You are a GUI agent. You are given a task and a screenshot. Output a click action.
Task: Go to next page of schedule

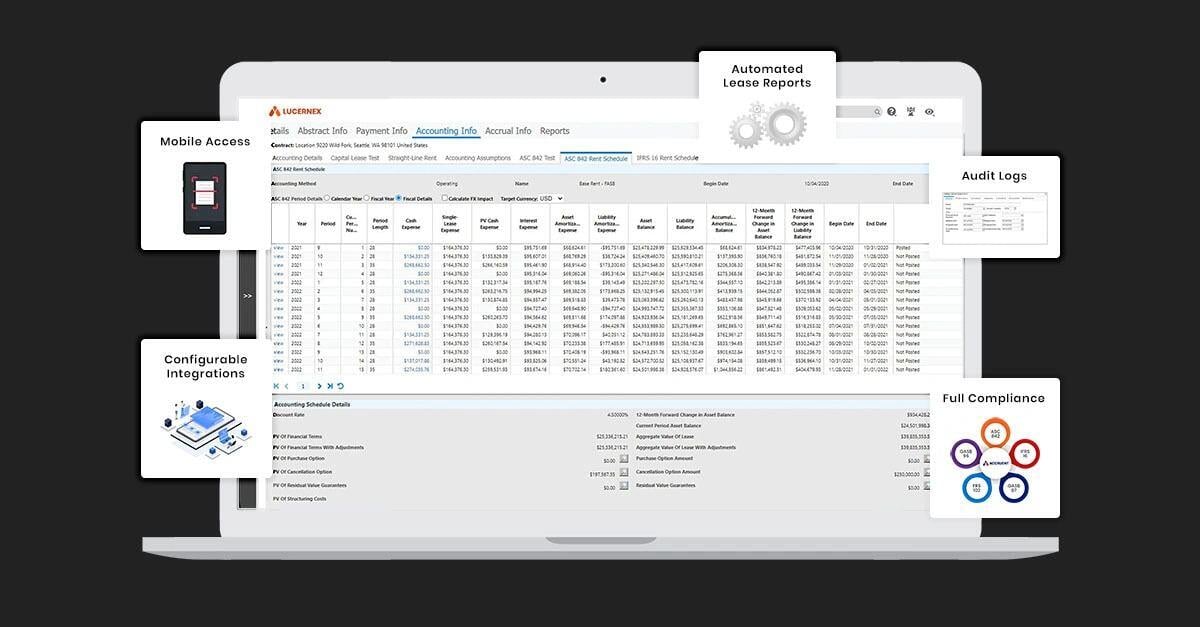pos(320,386)
